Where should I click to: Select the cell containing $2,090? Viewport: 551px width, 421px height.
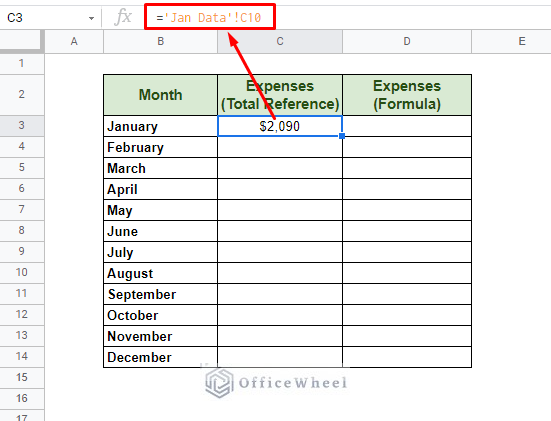[280, 126]
